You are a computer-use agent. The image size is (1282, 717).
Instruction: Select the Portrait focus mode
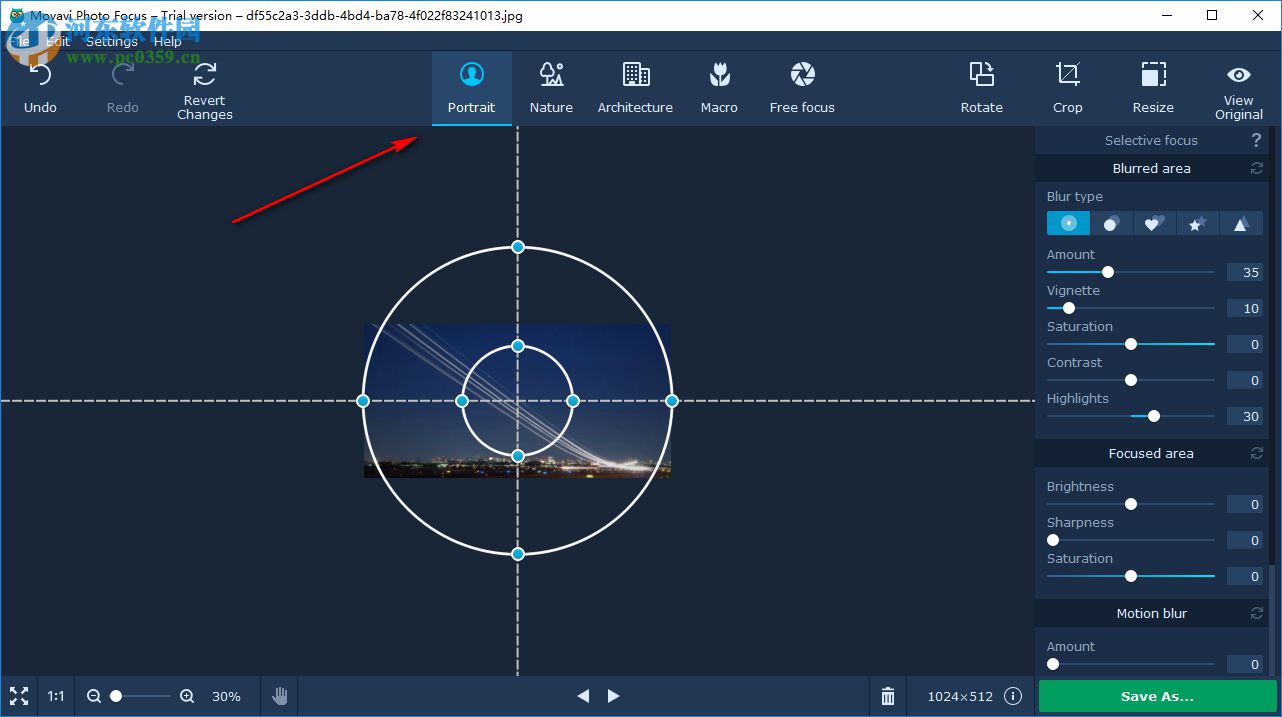pyautogui.click(x=472, y=88)
